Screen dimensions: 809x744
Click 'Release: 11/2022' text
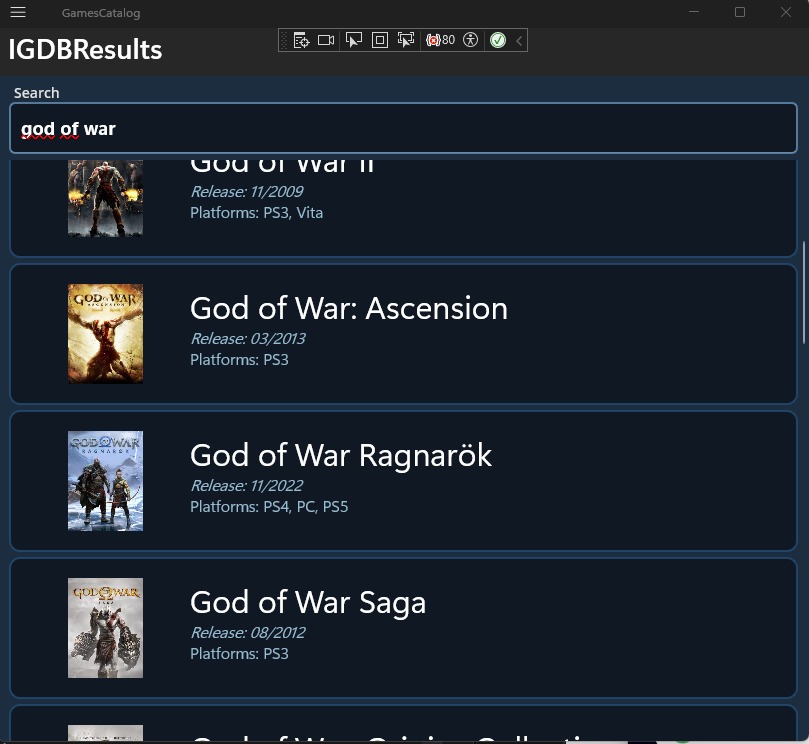(247, 486)
